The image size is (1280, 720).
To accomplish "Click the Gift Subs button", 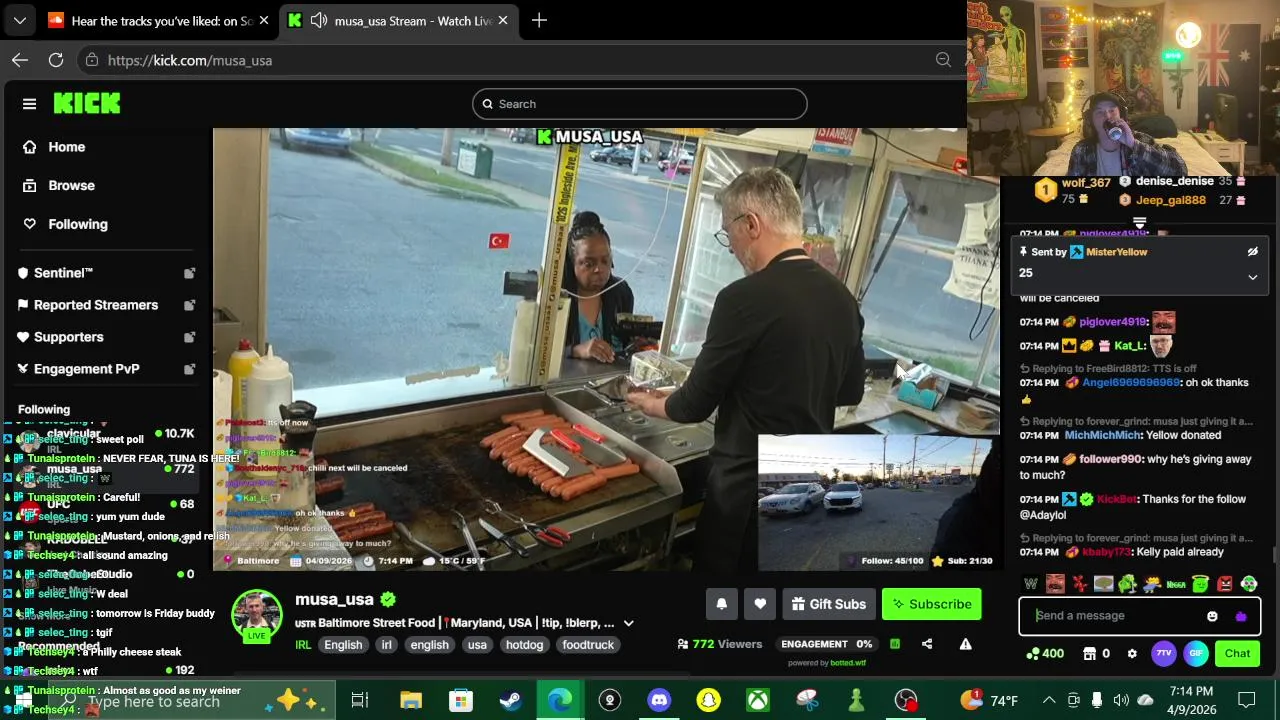I will [828, 604].
